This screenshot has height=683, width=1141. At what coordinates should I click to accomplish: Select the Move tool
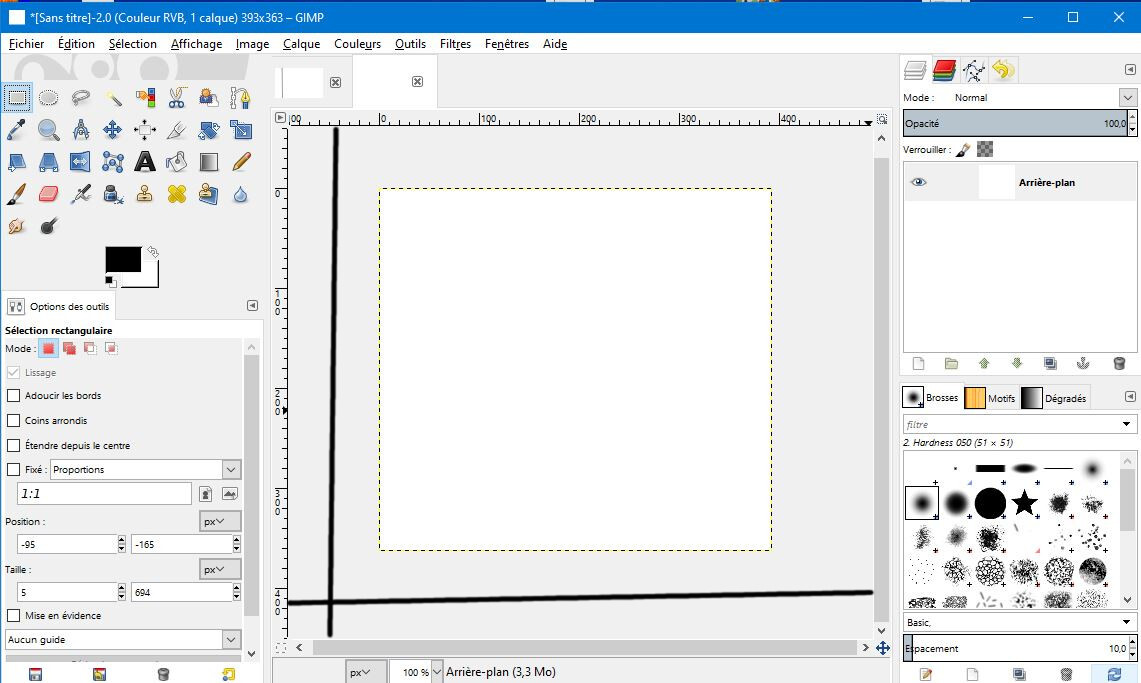(x=113, y=129)
